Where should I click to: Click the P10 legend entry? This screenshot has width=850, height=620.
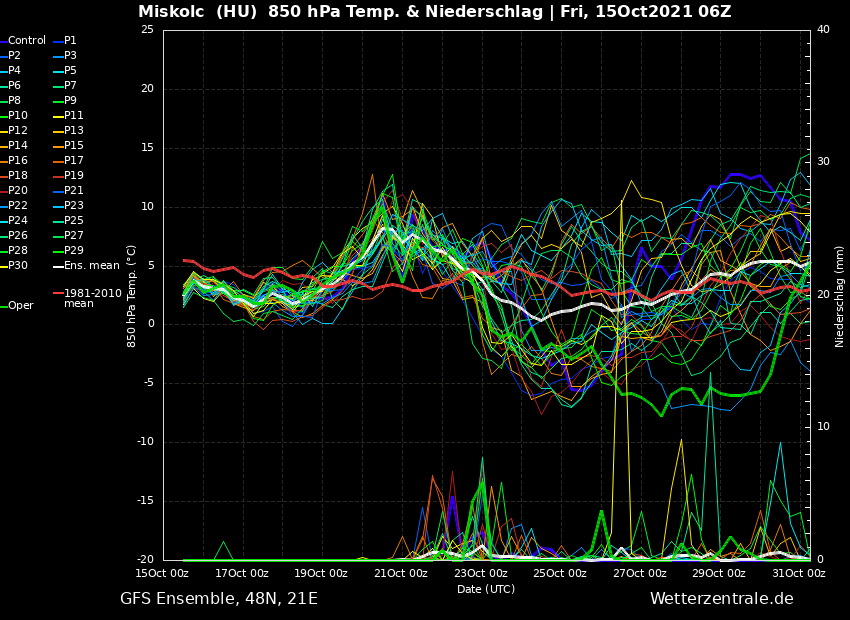pos(18,116)
